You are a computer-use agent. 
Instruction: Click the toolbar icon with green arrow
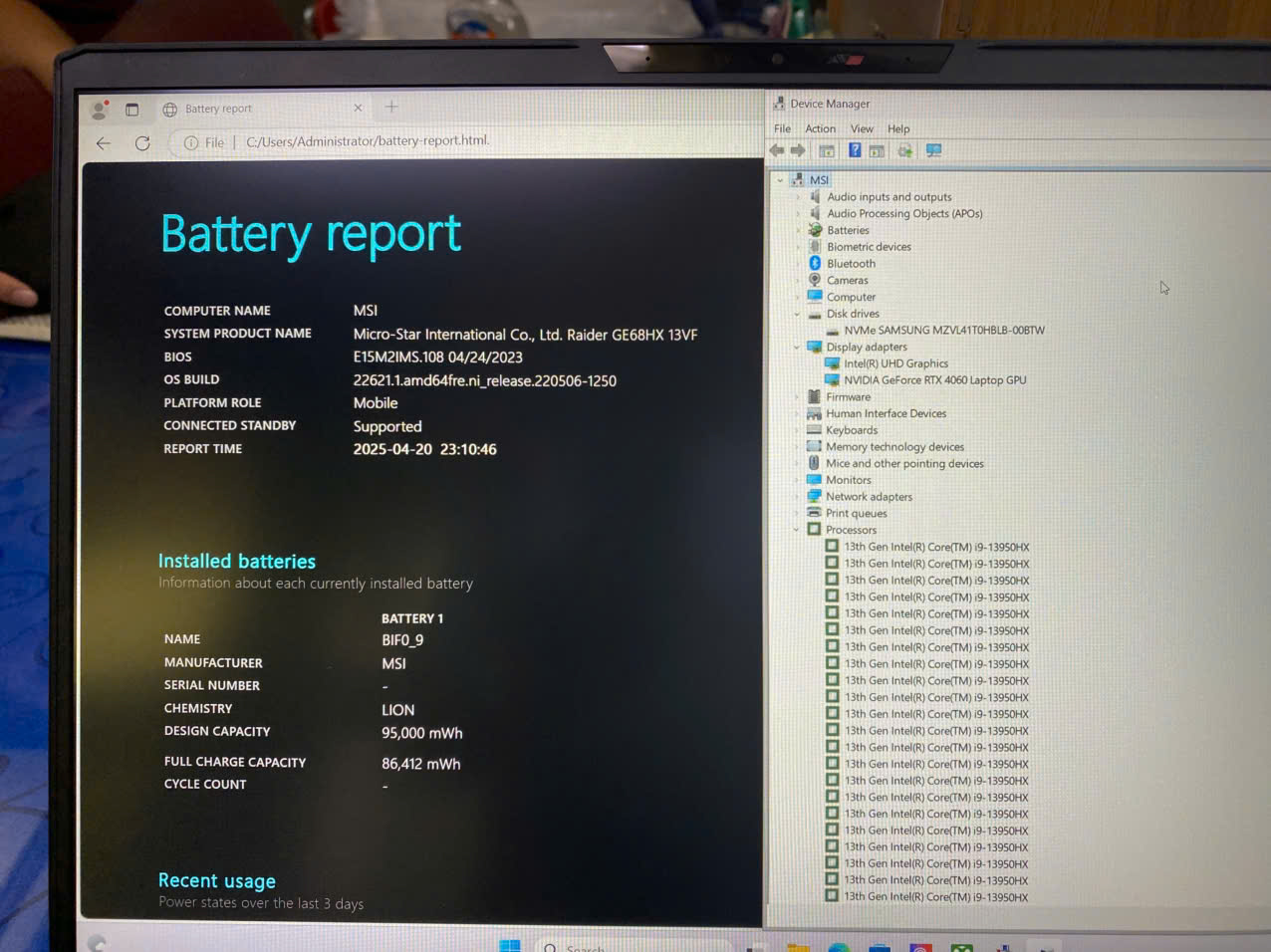coord(905,150)
